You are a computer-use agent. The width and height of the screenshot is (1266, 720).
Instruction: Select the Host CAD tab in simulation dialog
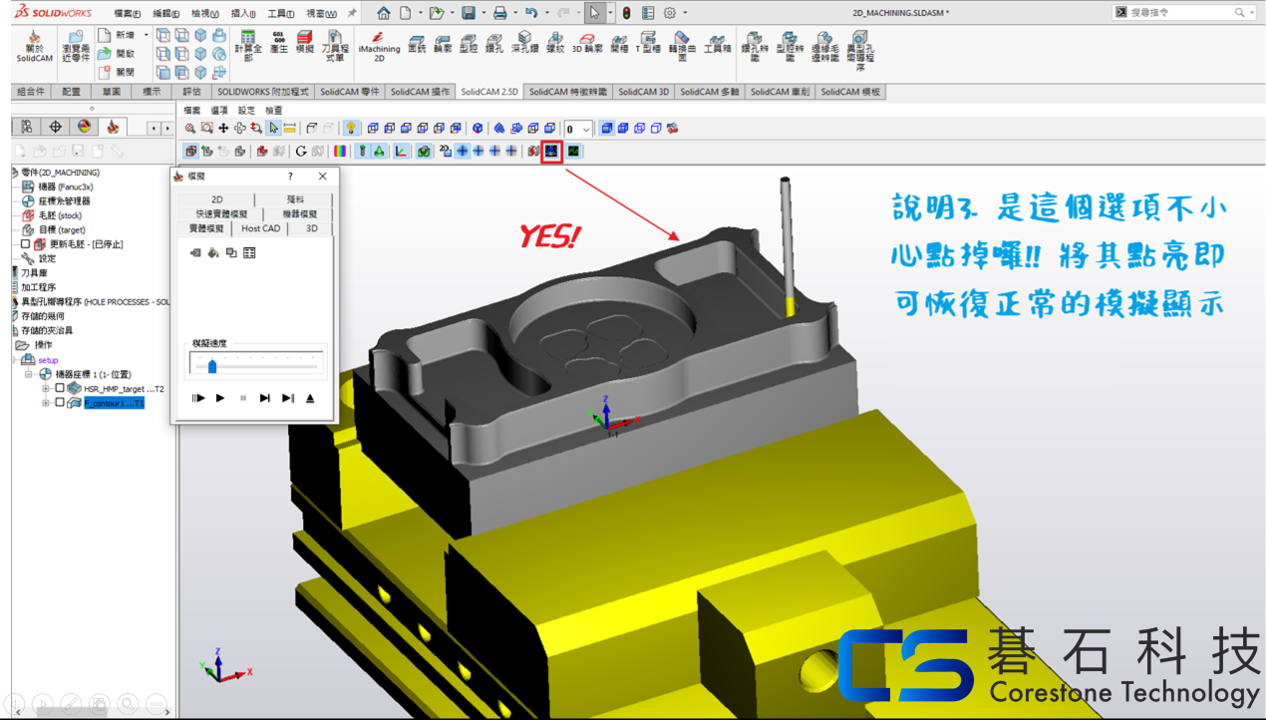[x=261, y=228]
